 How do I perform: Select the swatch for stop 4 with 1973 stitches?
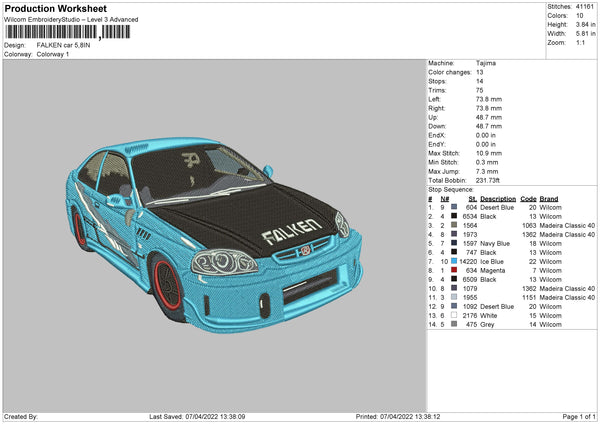454,234
